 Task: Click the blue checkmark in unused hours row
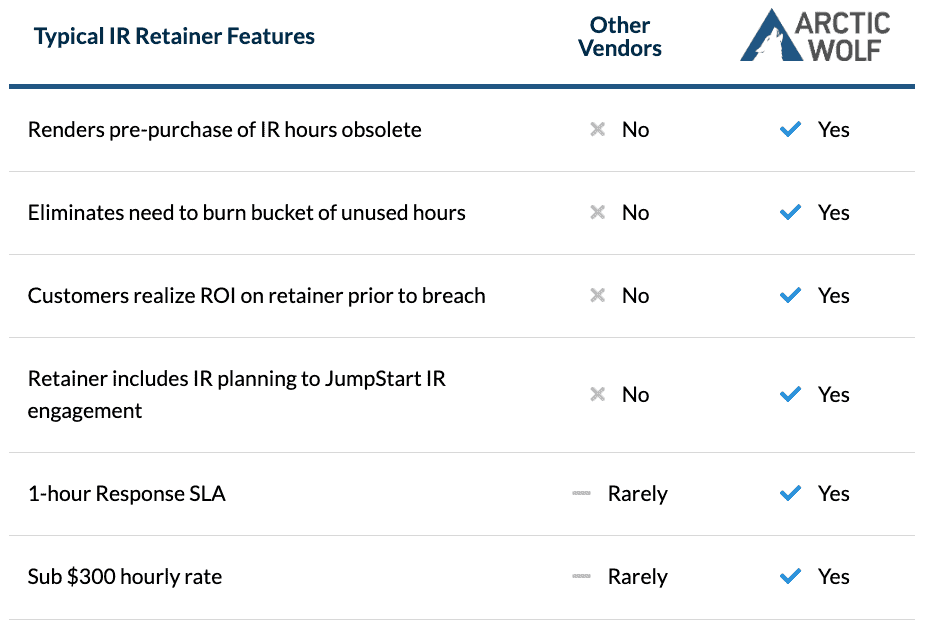click(790, 212)
